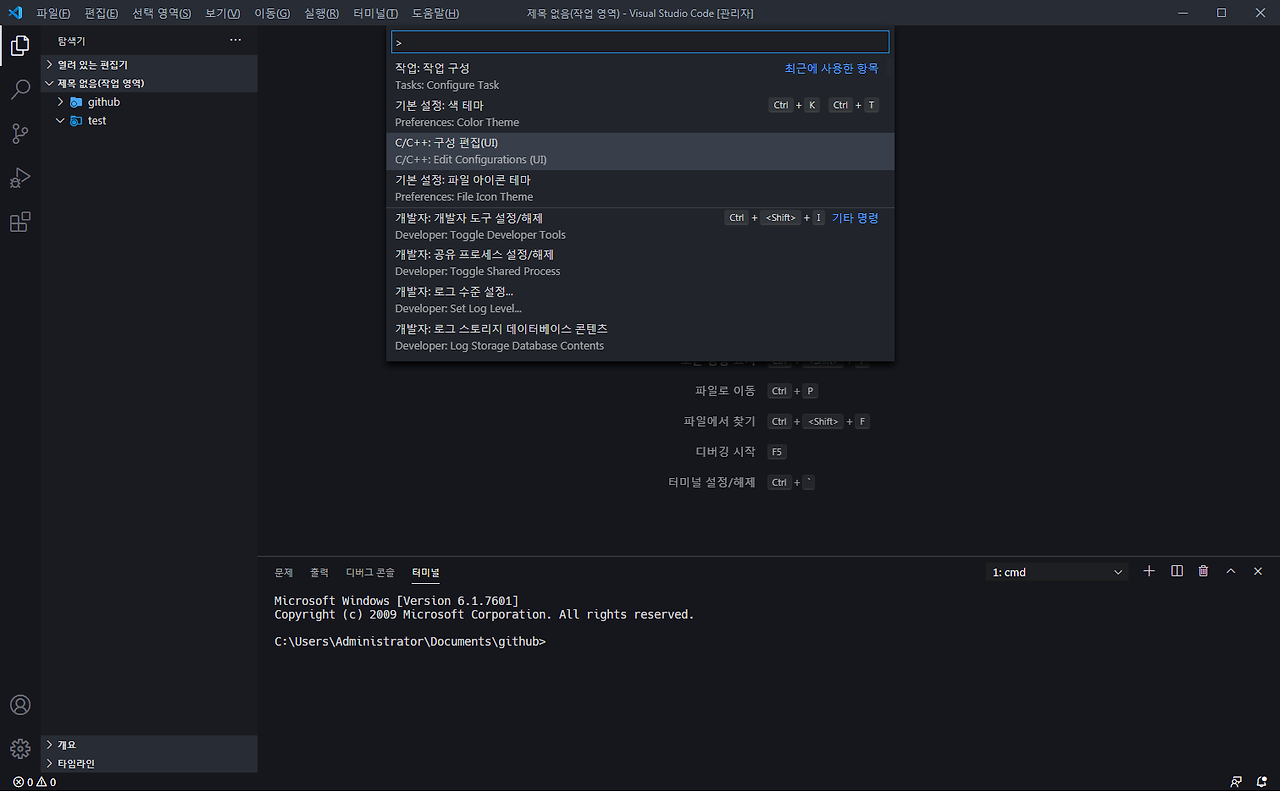Screen dimensions: 1280x792
Task: Open the 보기(V) menu
Action: point(222,13)
